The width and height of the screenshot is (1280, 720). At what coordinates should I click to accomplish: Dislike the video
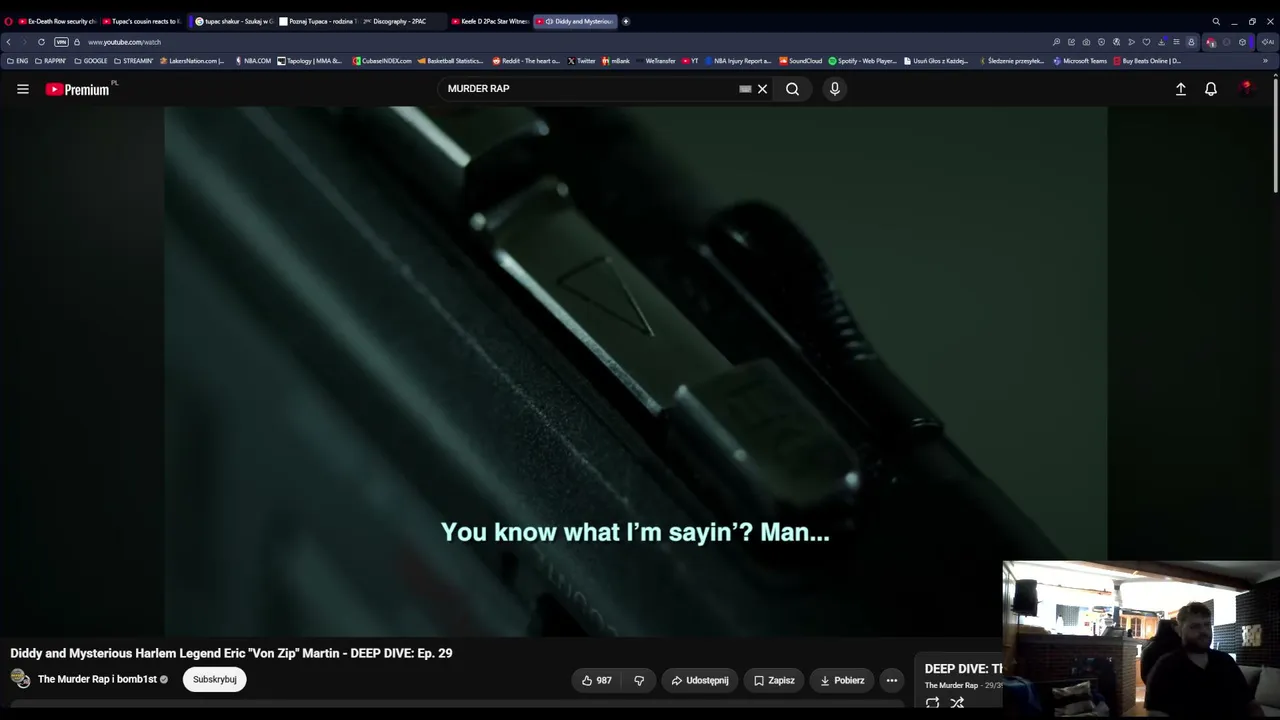coord(639,680)
